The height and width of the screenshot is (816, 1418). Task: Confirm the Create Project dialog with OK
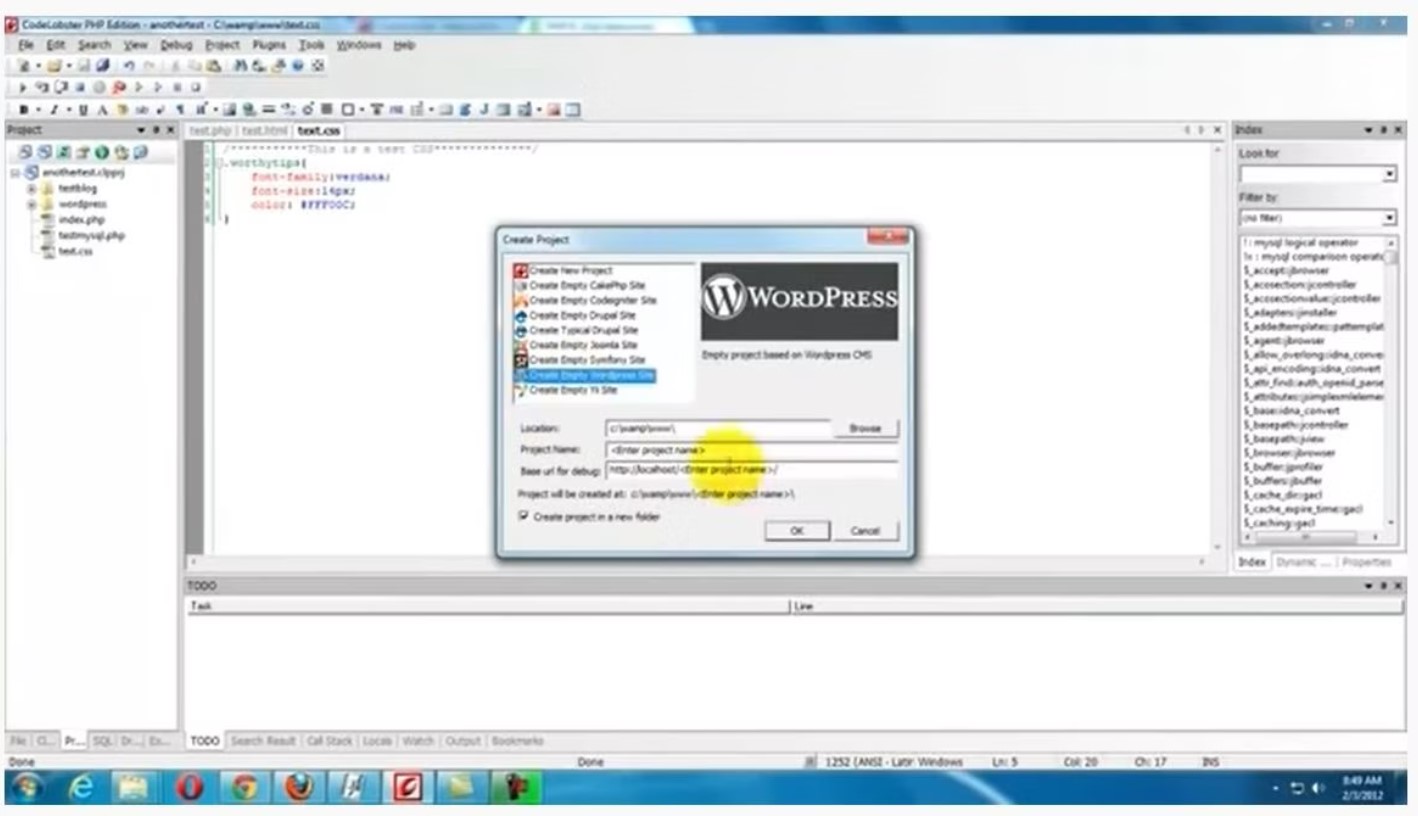coord(797,531)
